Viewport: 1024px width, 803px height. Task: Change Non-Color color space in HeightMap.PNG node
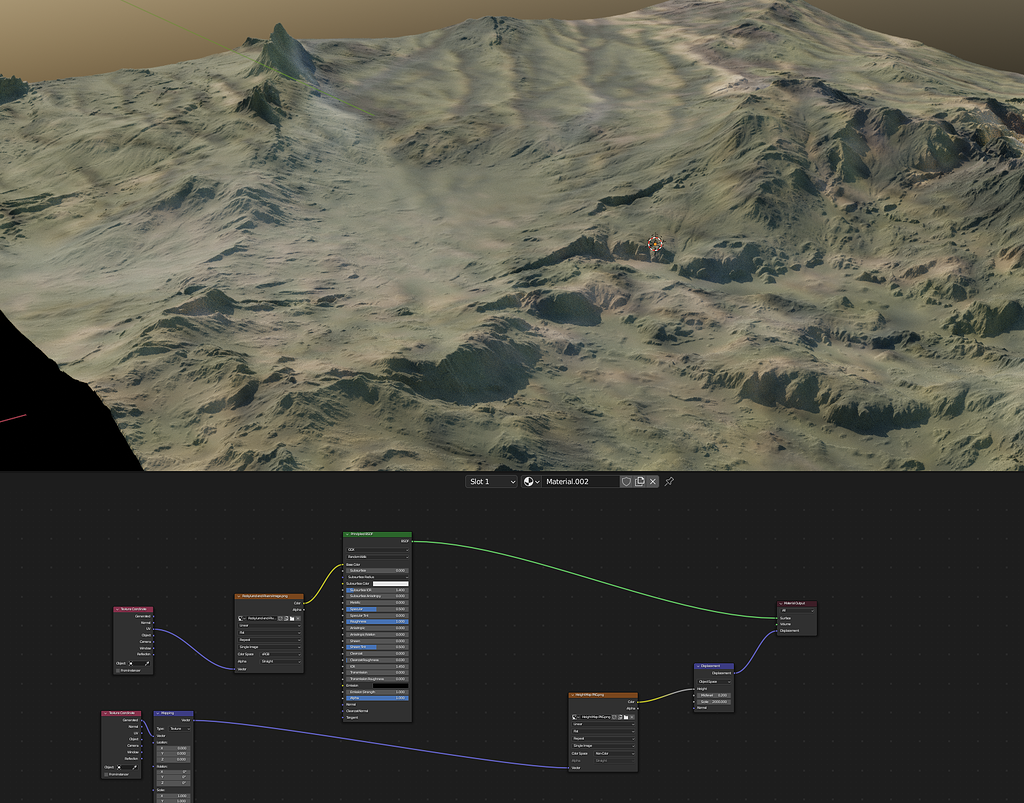(614, 753)
